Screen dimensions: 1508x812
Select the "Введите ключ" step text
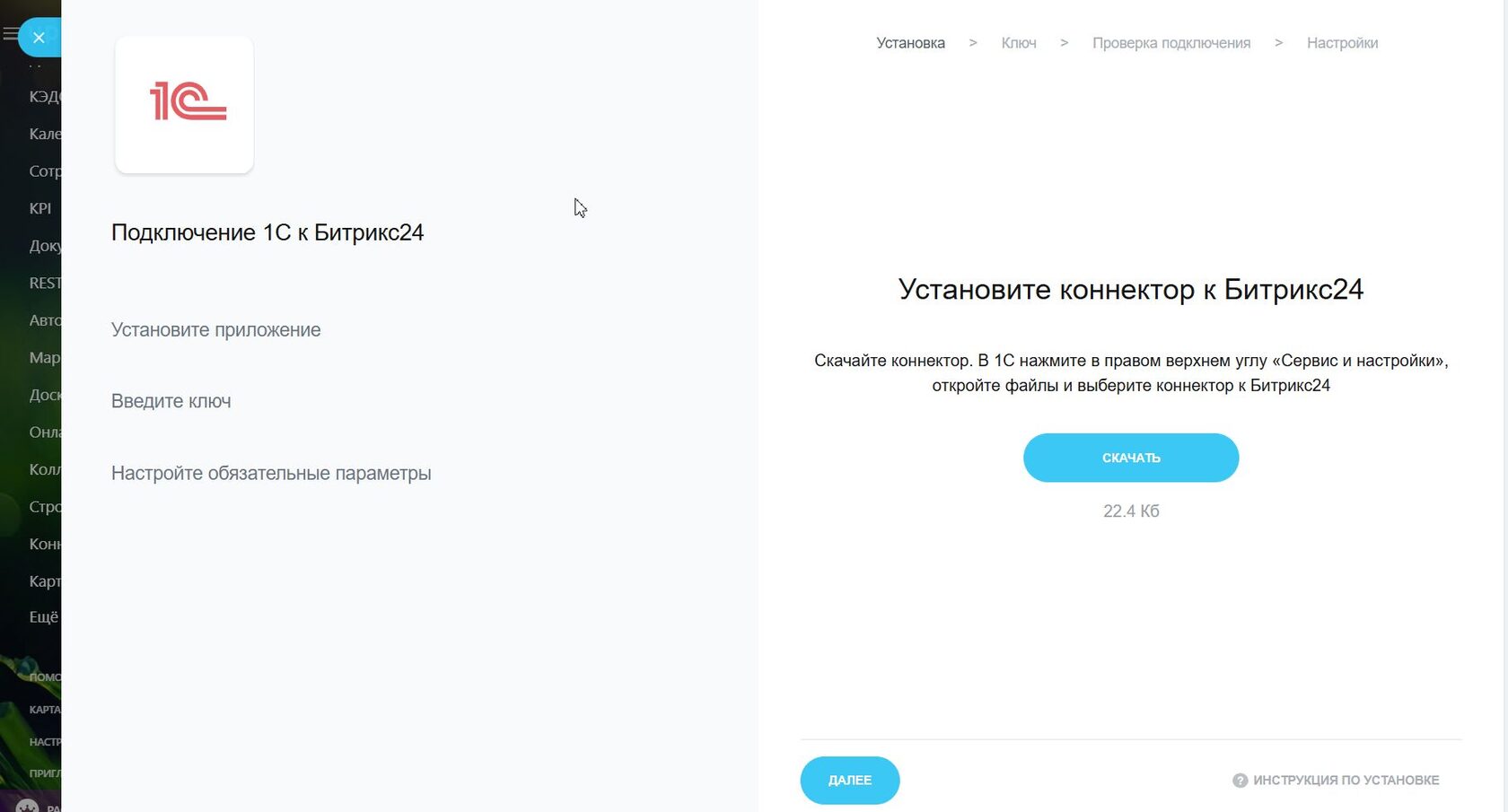[x=171, y=401]
